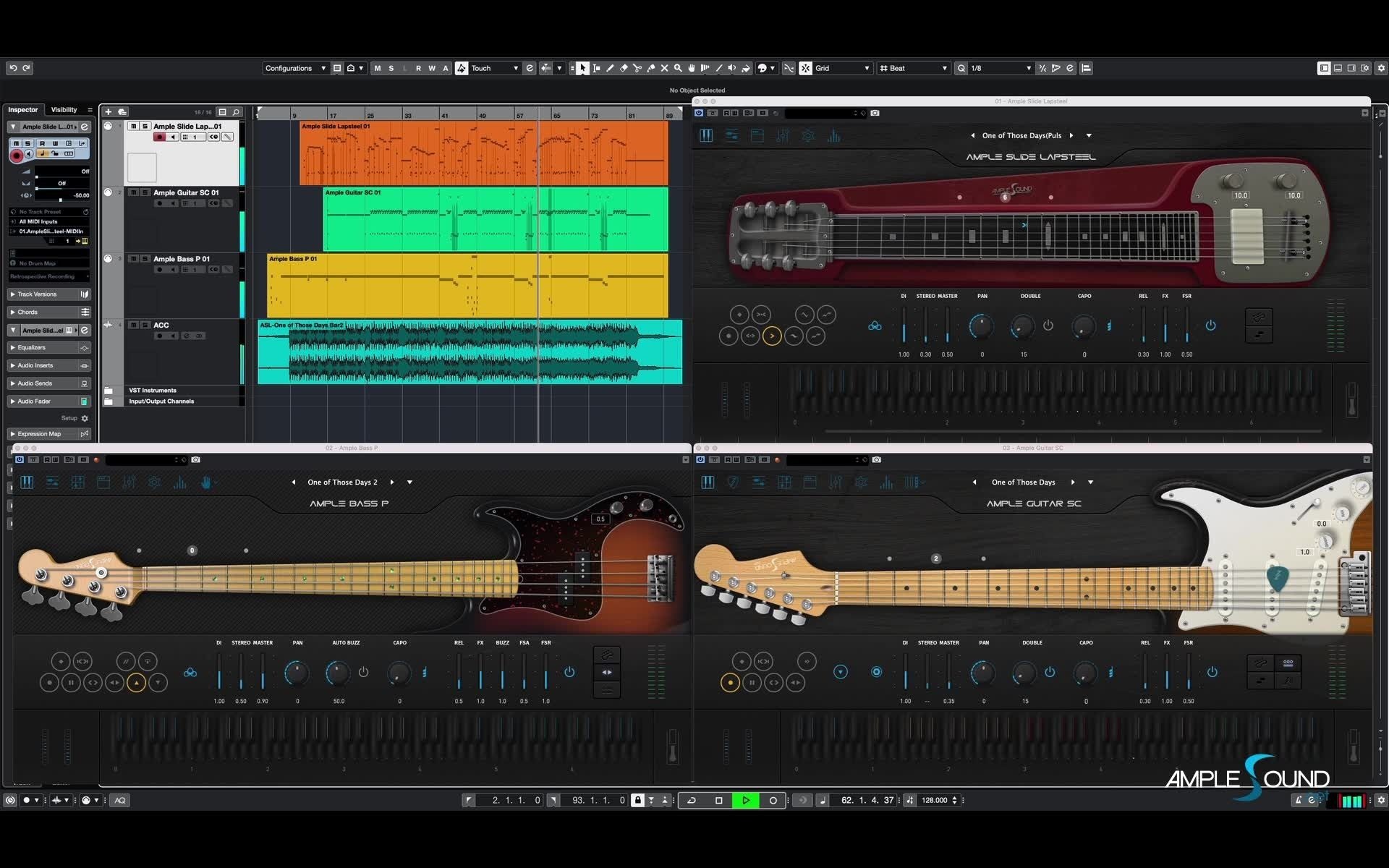Viewport: 1389px width, 868px height.
Task: Select the Split scissors tool
Action: (x=637, y=68)
